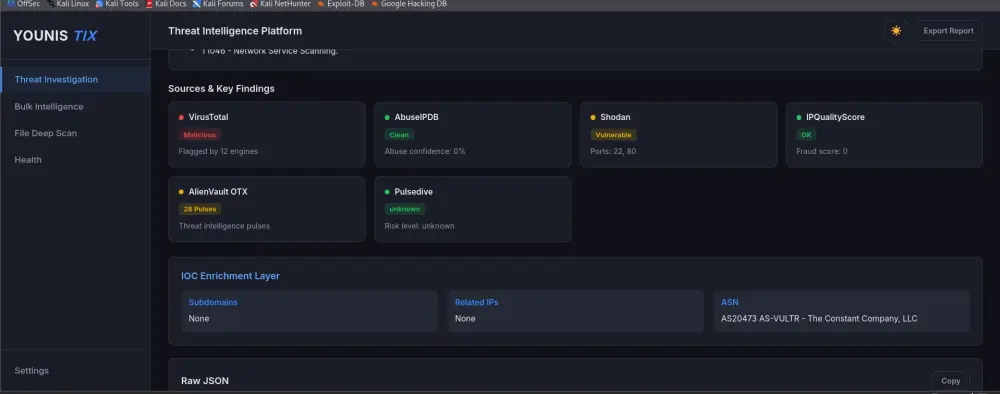This screenshot has width=1000, height=394.
Task: Click 'Risk level: unknown' text
Action: click(x=419, y=226)
